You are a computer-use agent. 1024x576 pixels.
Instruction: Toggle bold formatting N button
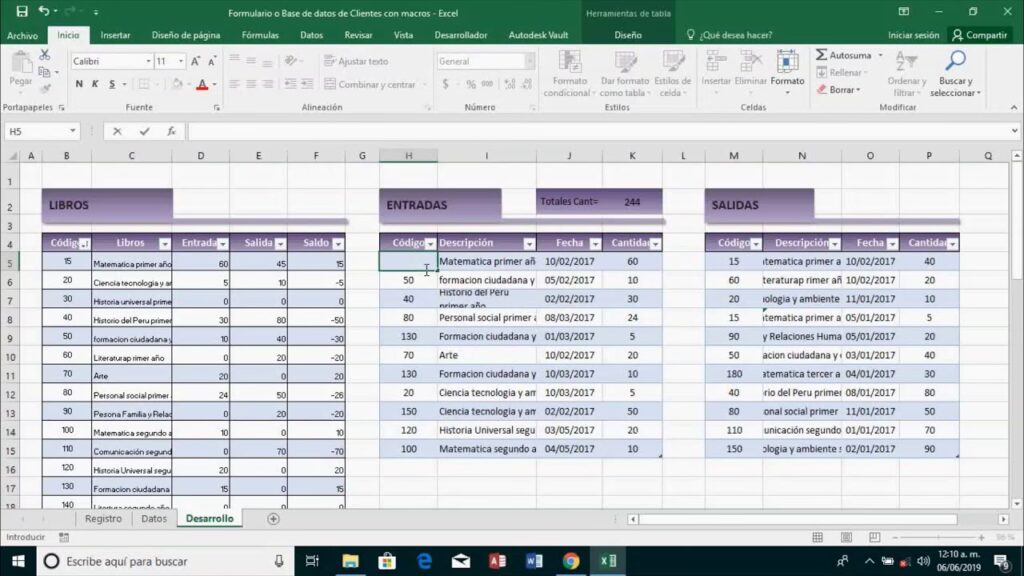pyautogui.click(x=79, y=84)
